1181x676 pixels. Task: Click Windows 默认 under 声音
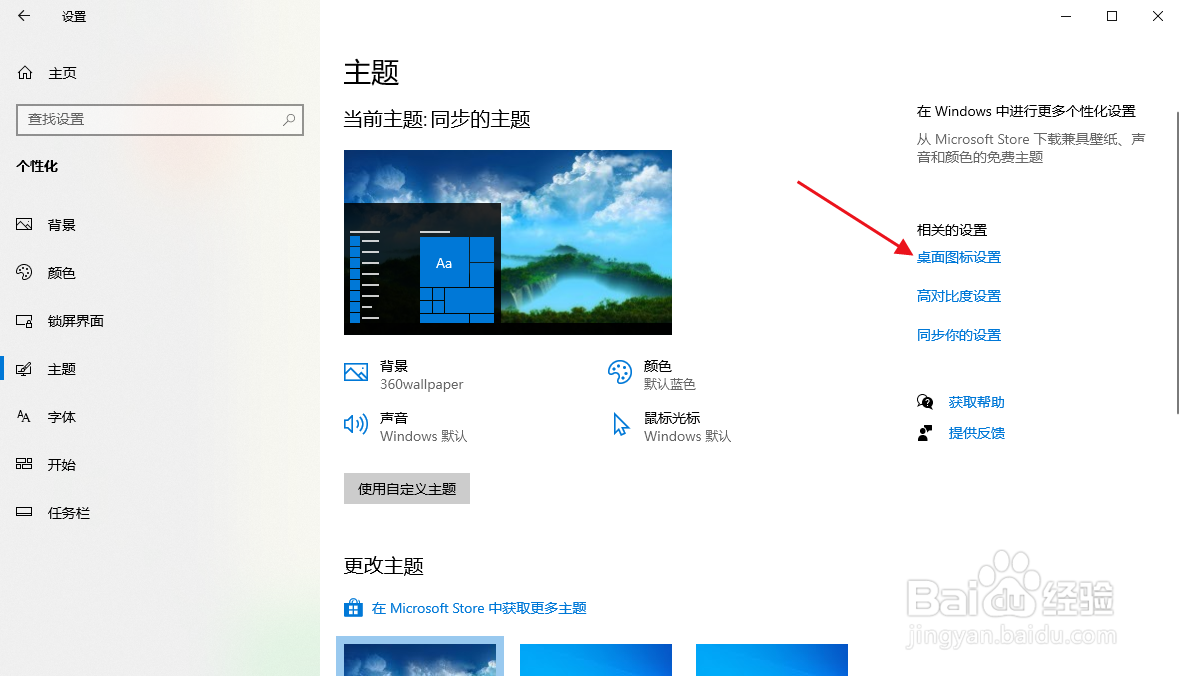pos(423,437)
